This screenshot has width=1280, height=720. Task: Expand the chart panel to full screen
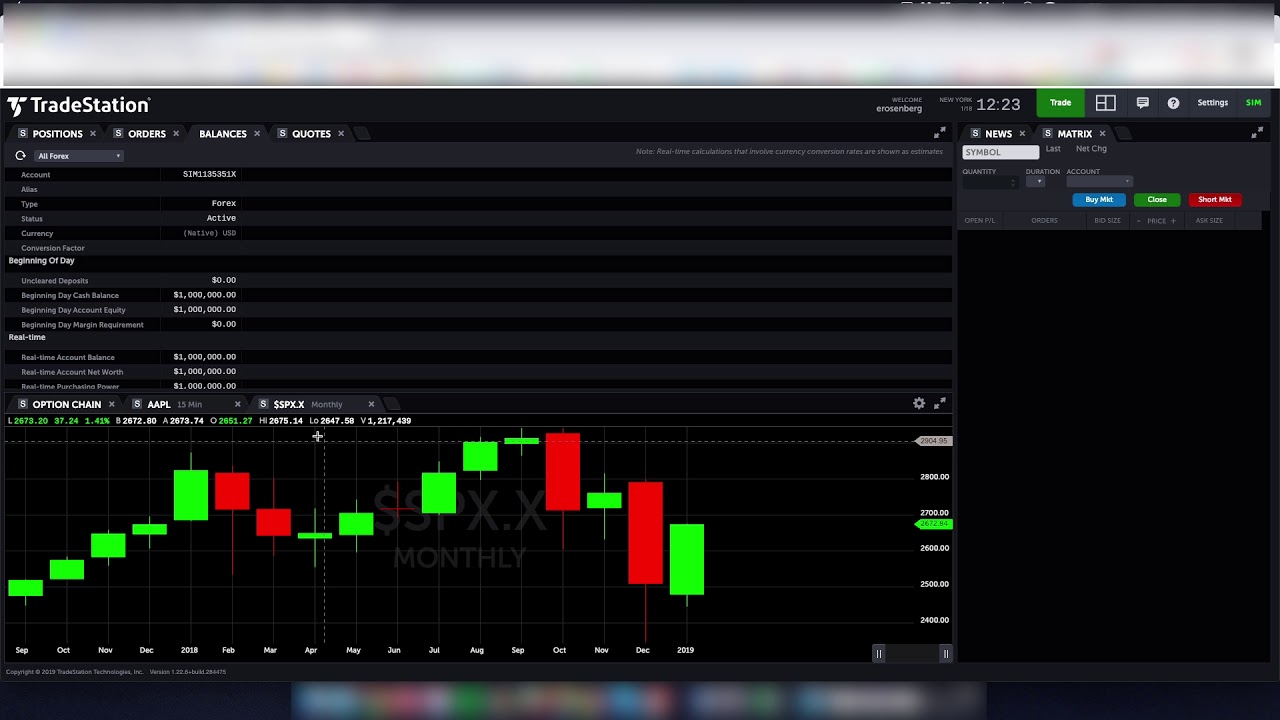point(939,403)
